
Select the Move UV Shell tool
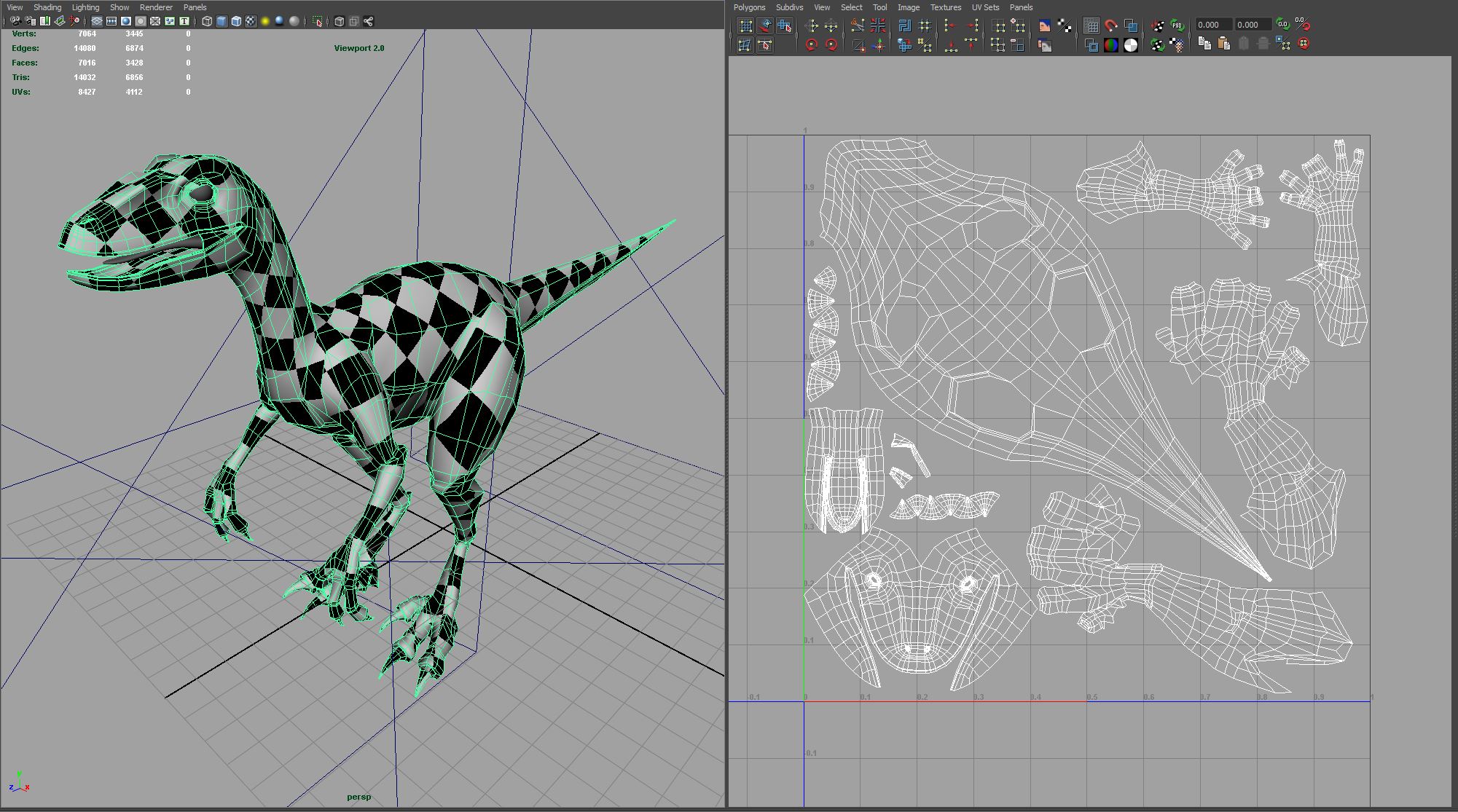785,25
